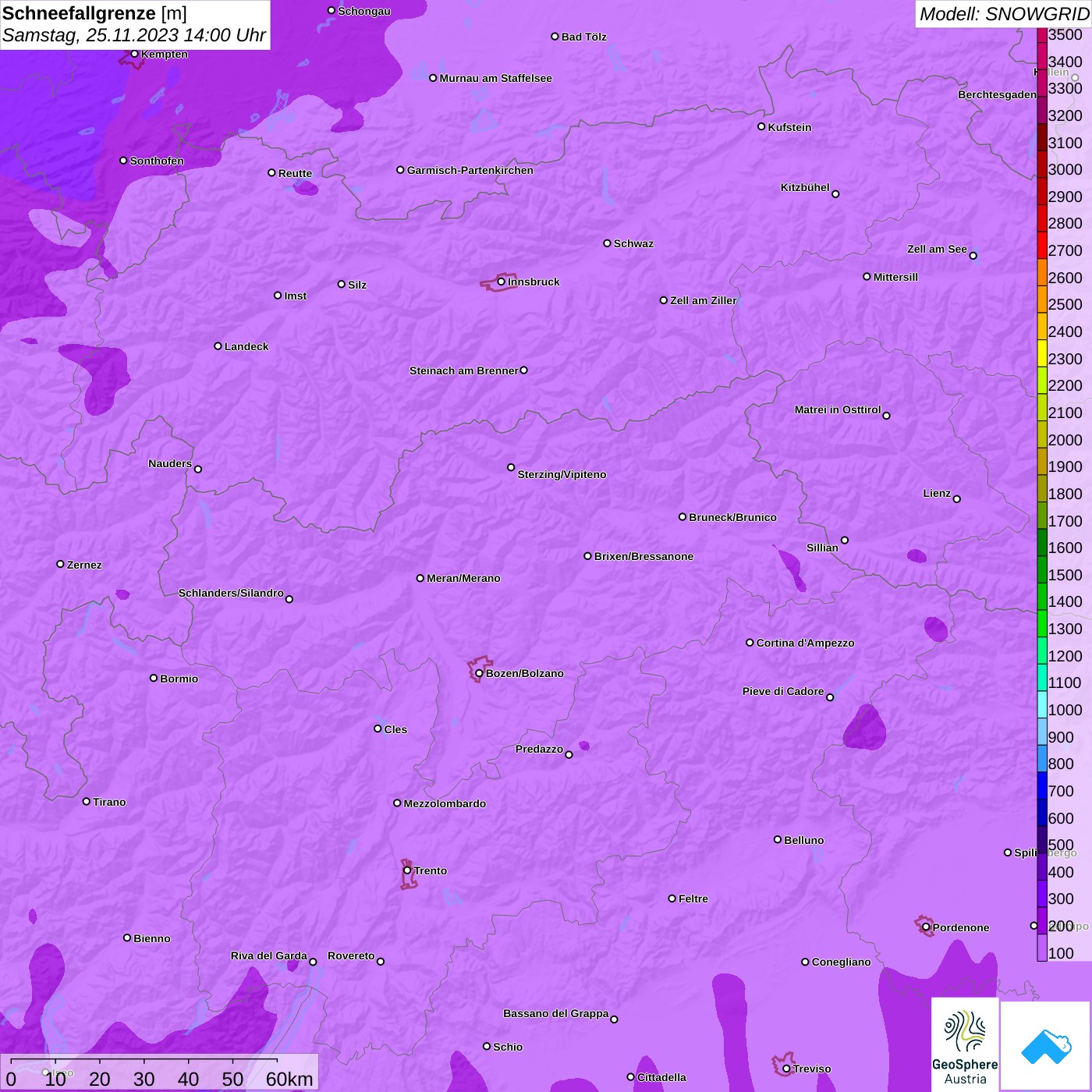Click the Bruneck/Brunico label

(x=732, y=517)
